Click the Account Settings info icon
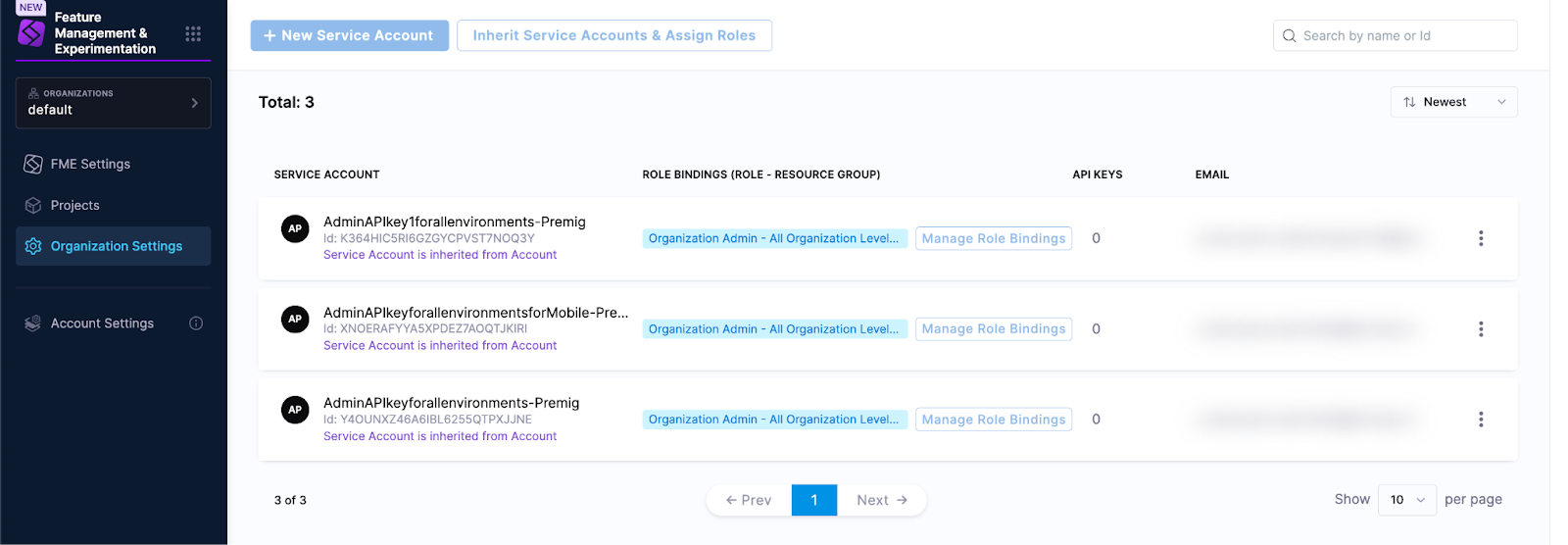The width and height of the screenshot is (1568, 545). click(x=196, y=323)
